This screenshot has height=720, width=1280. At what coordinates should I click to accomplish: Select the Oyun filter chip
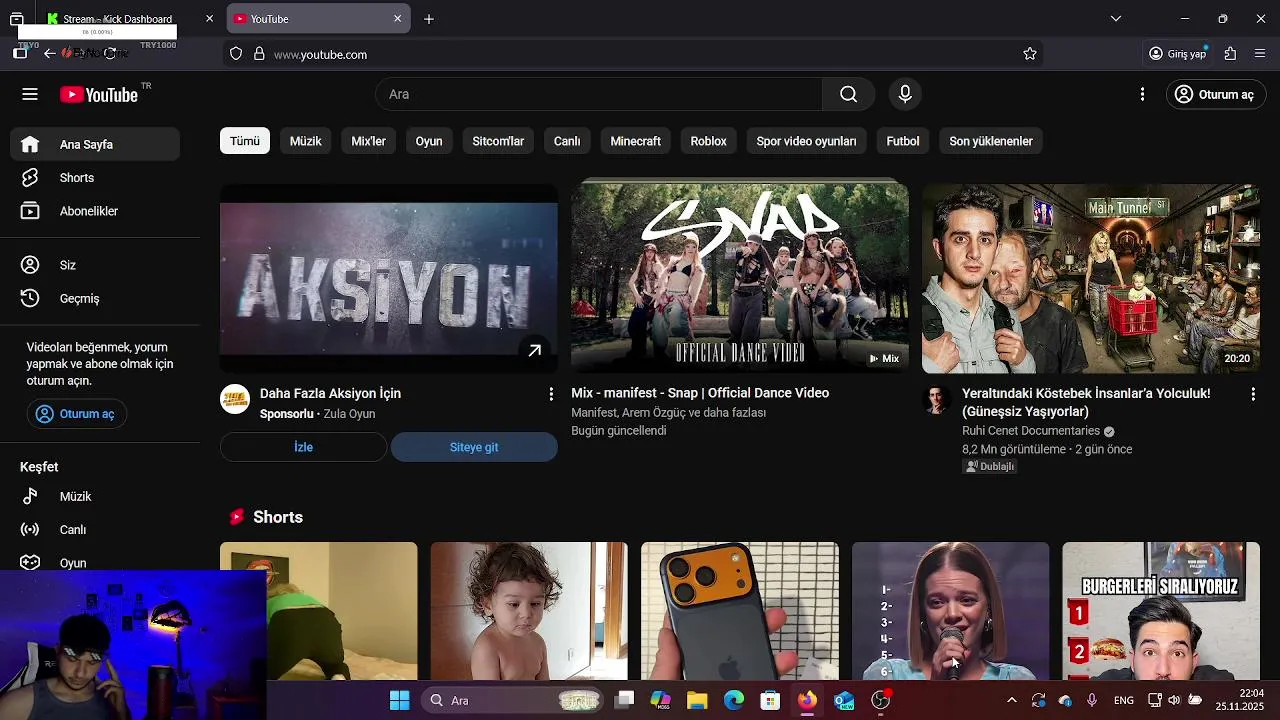pos(429,141)
